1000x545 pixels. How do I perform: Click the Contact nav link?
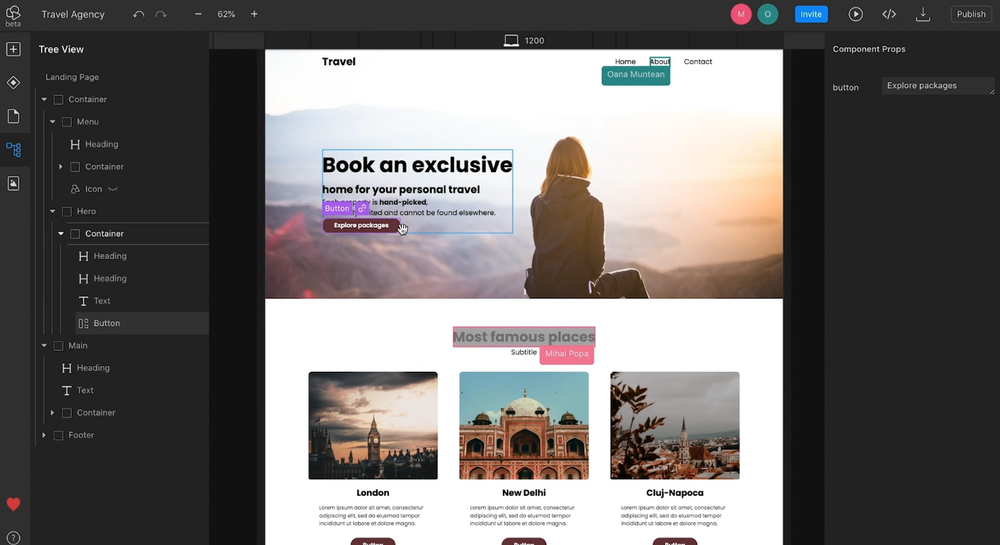pyautogui.click(x=698, y=62)
